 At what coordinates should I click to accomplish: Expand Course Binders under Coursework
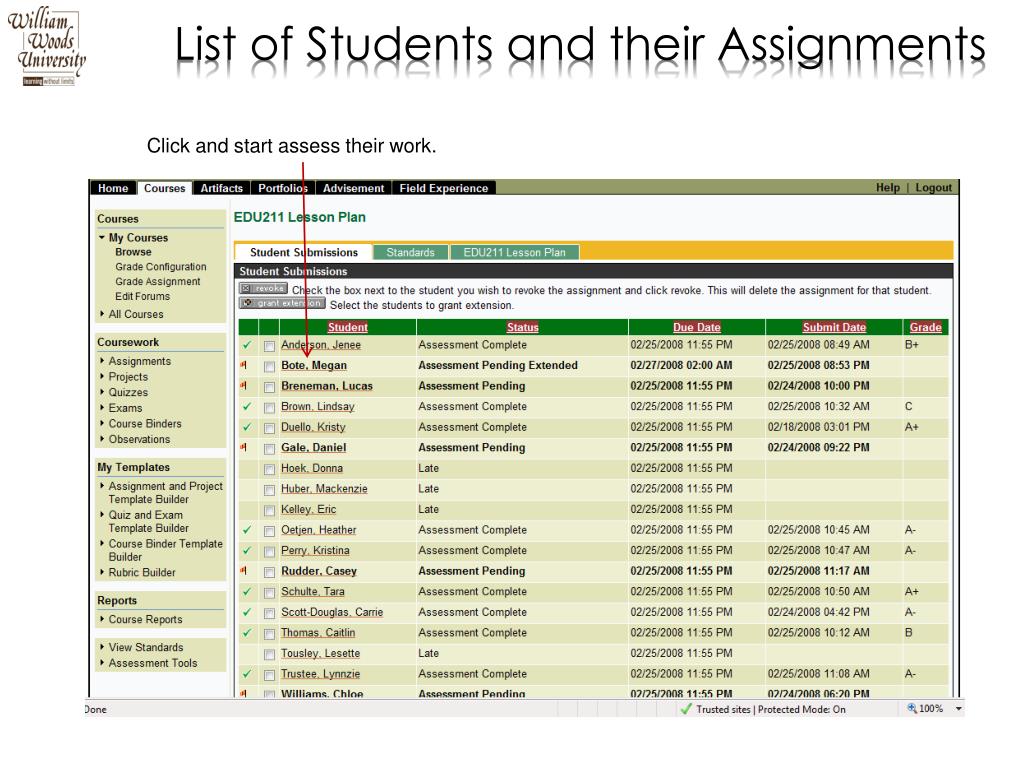[102, 423]
